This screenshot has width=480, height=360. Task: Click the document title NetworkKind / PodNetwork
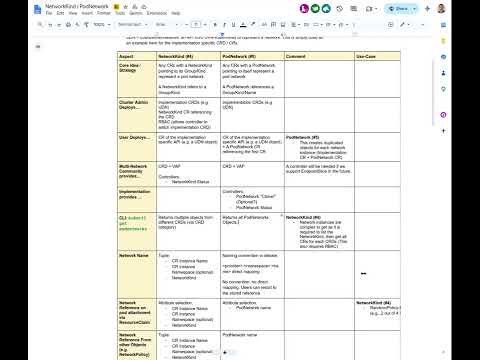tap(77, 6)
